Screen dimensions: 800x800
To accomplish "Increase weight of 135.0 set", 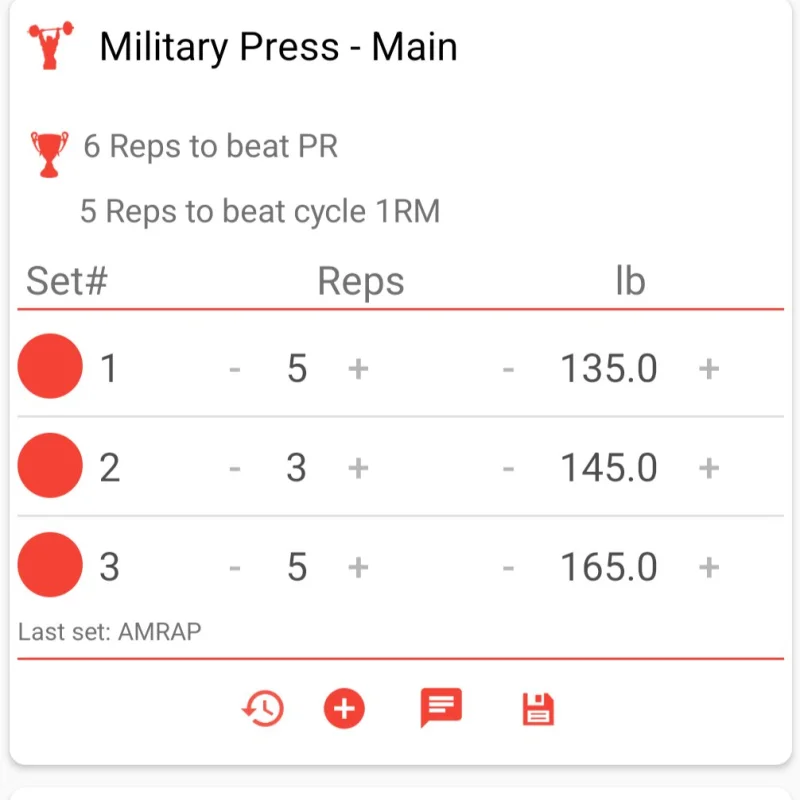I will click(x=709, y=368).
